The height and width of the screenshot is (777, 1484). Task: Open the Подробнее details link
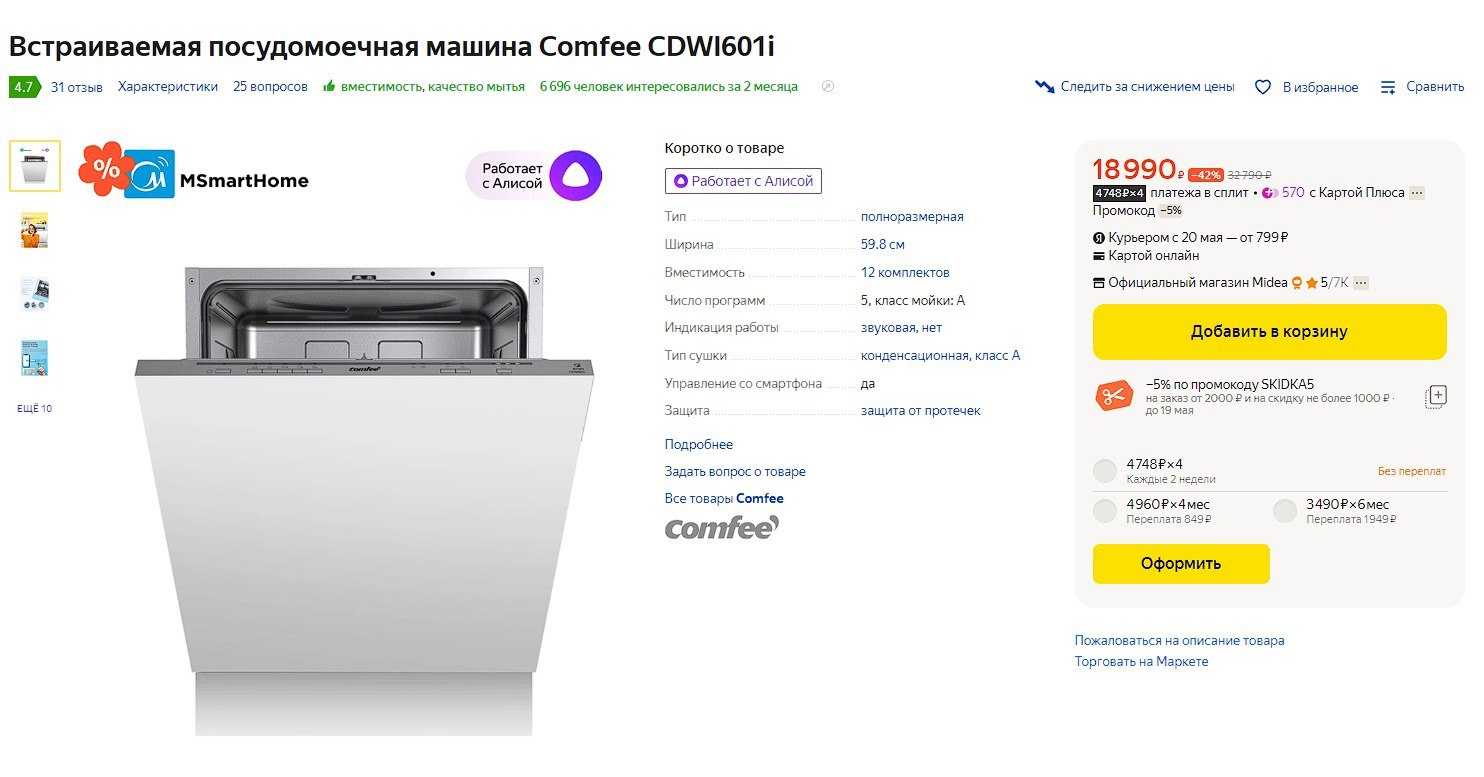pos(699,445)
